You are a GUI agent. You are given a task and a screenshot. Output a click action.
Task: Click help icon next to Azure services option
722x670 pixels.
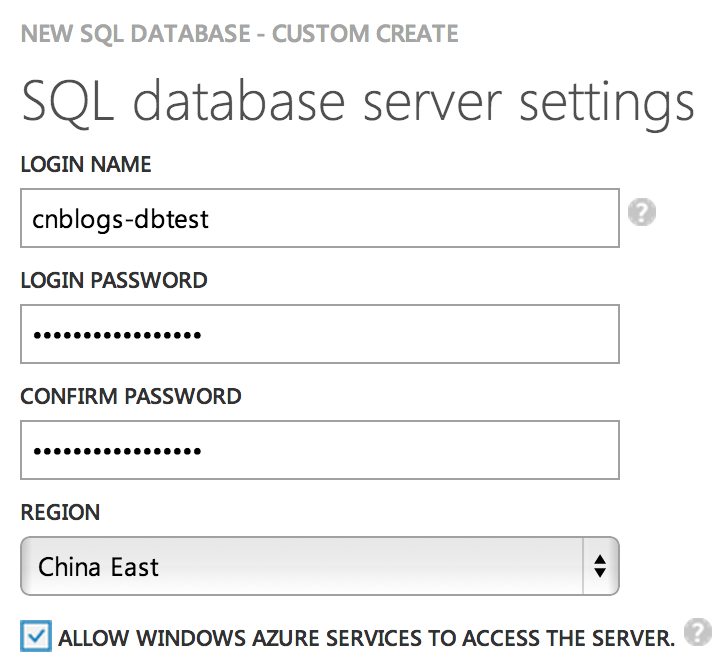click(x=697, y=631)
